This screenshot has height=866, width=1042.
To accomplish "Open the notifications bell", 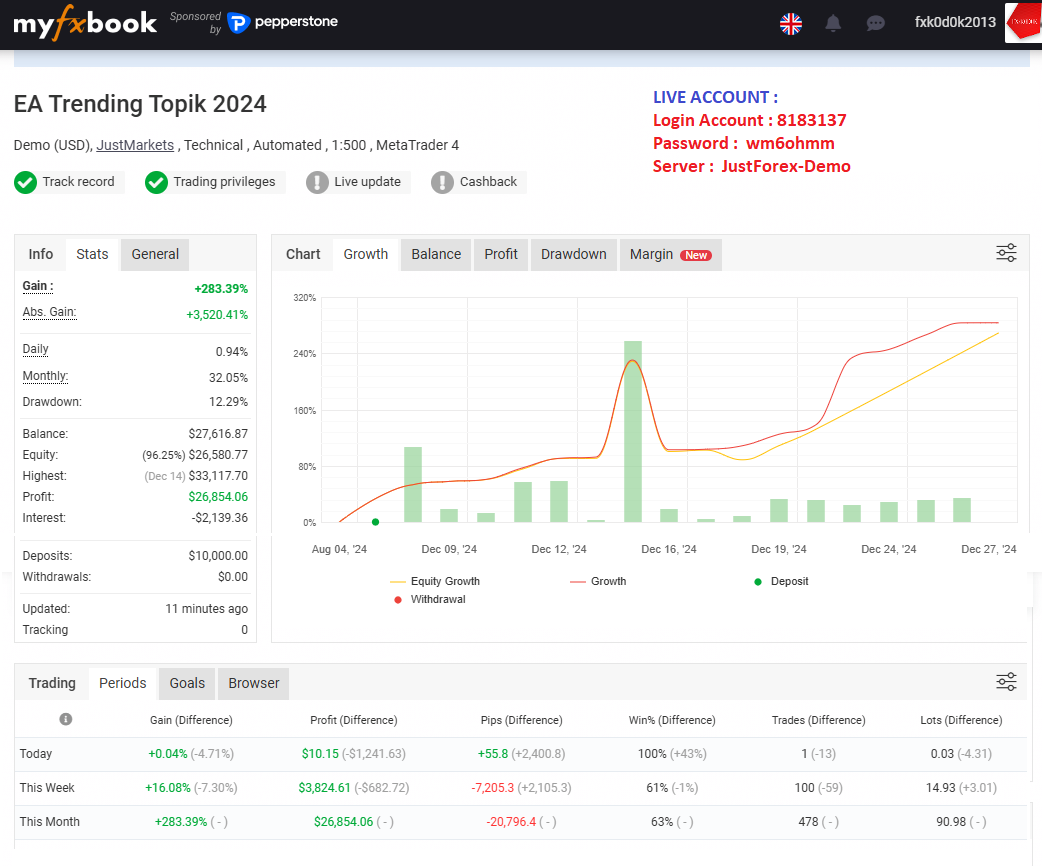I will (833, 23).
